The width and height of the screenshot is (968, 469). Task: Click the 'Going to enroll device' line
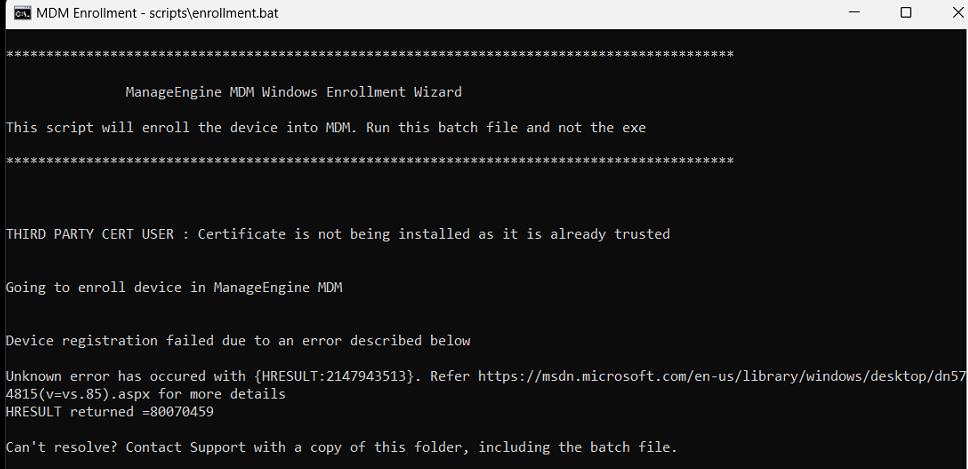(174, 288)
